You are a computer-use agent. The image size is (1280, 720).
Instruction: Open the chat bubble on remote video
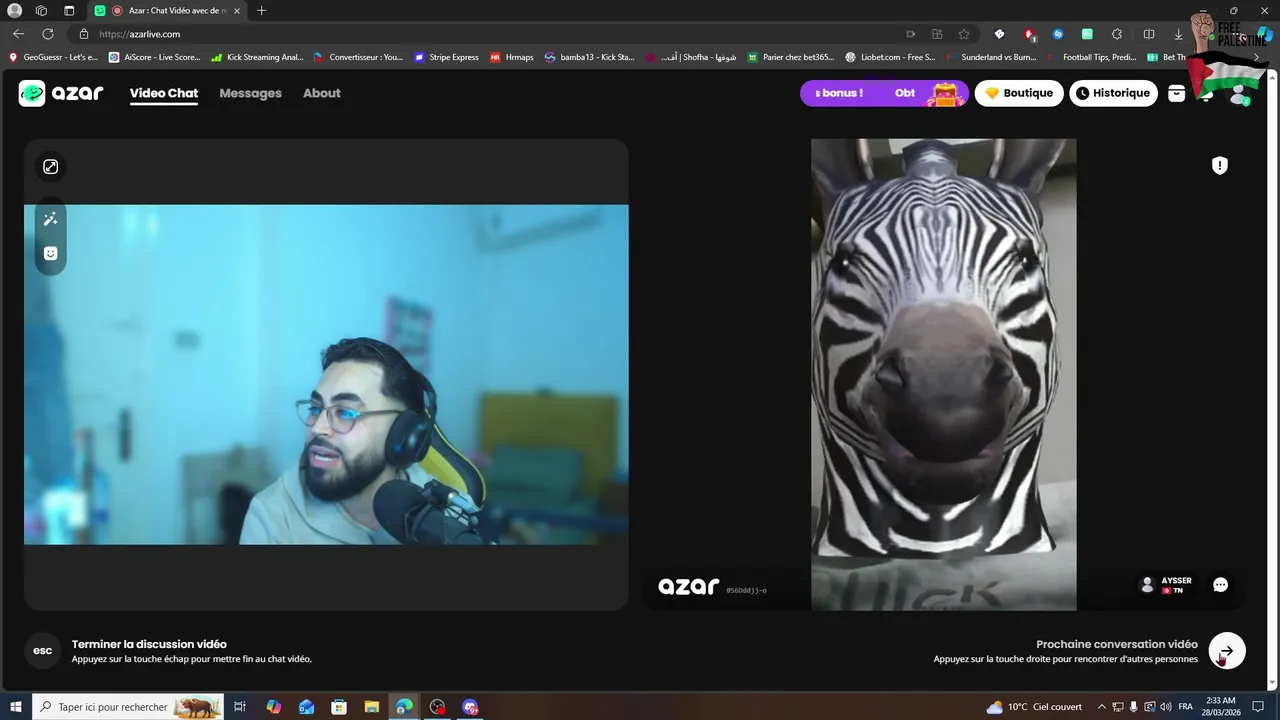[1220, 585]
